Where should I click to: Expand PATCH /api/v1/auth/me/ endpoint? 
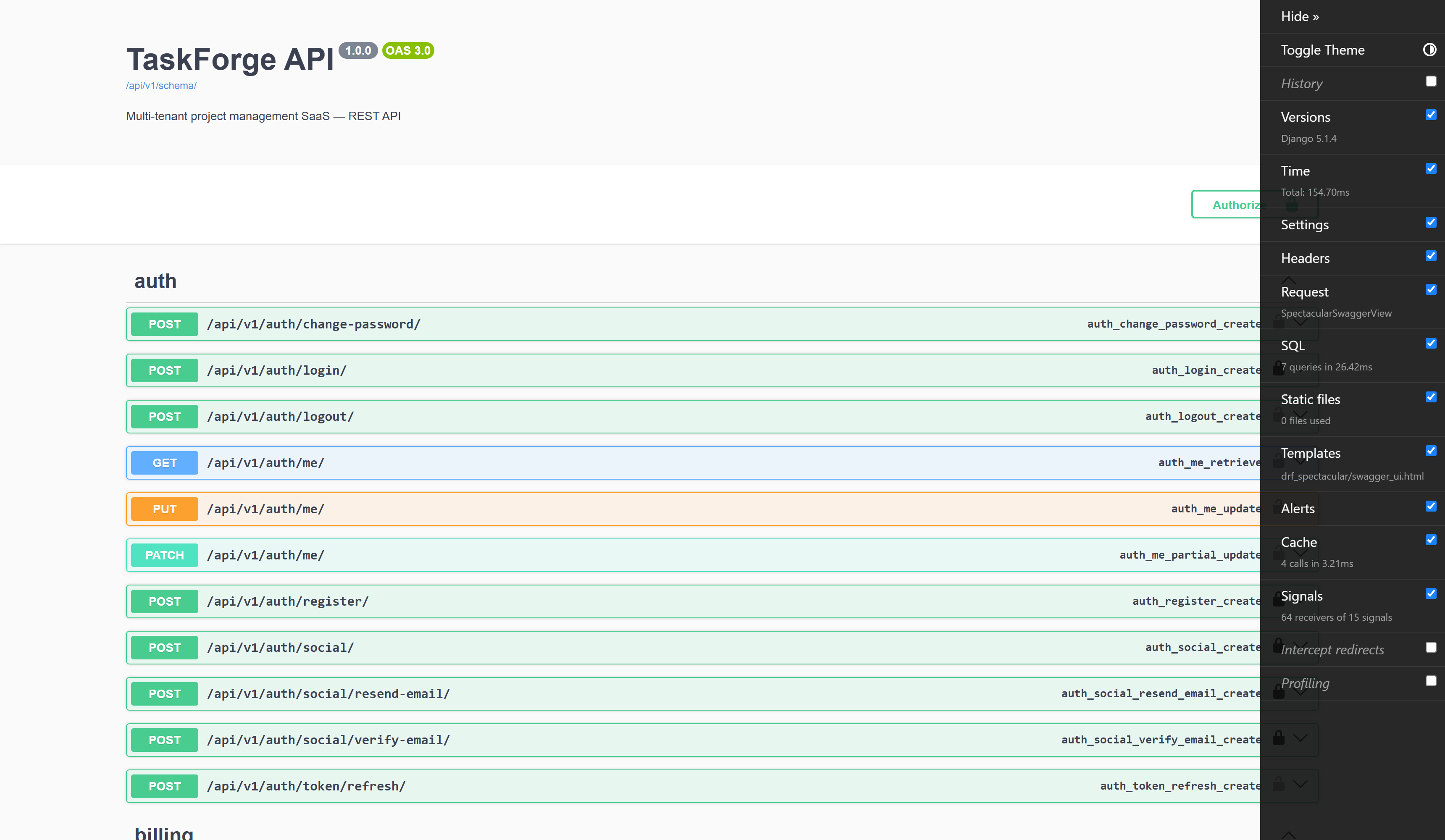[722, 555]
